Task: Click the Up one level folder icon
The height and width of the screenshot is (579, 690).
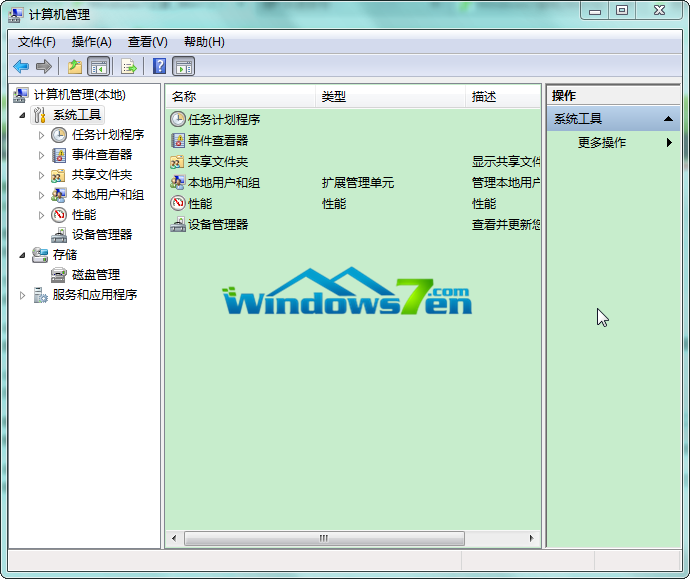Action: click(74, 67)
